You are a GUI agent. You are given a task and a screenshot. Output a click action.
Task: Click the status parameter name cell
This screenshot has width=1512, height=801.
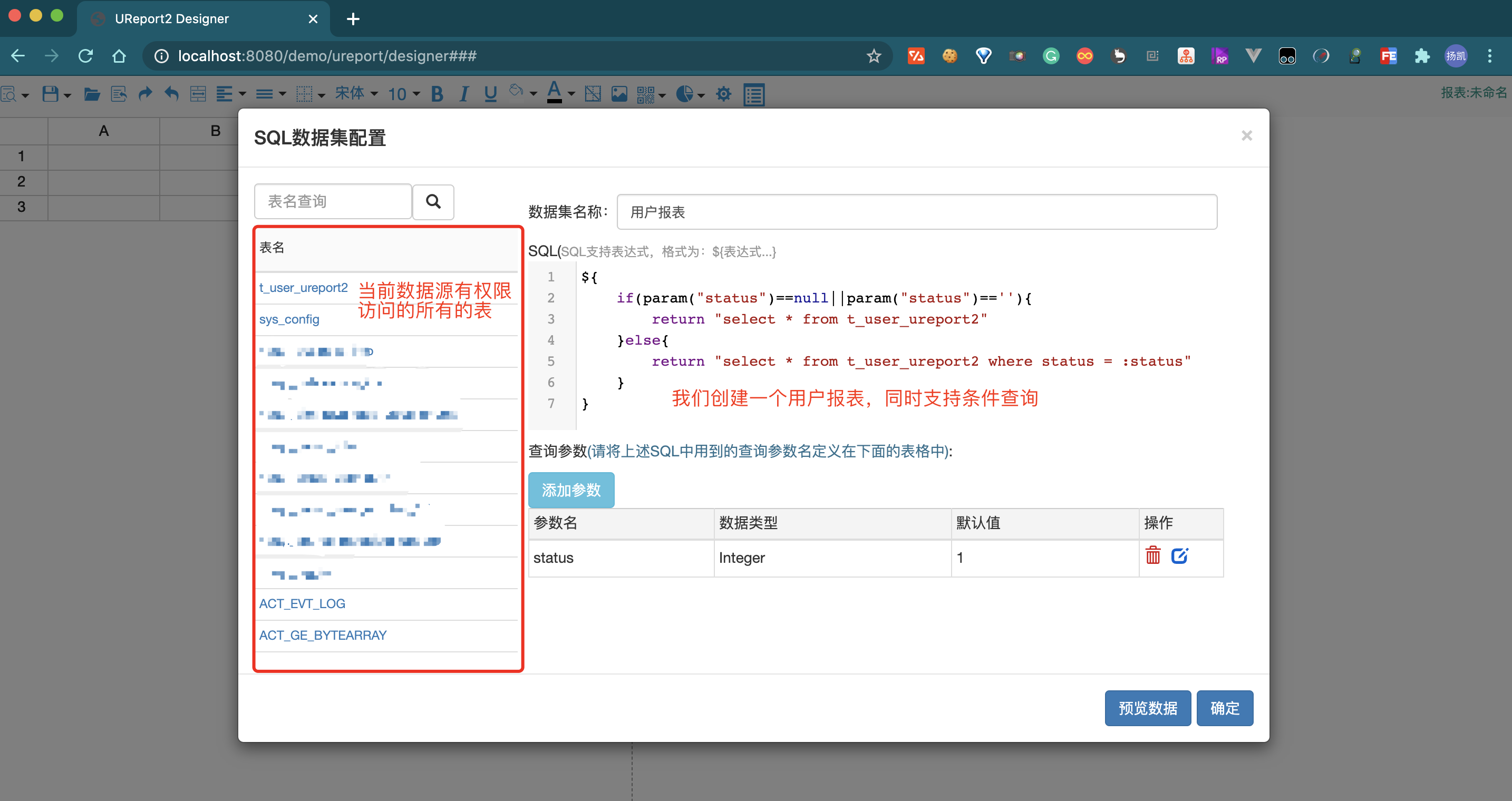[622, 558]
